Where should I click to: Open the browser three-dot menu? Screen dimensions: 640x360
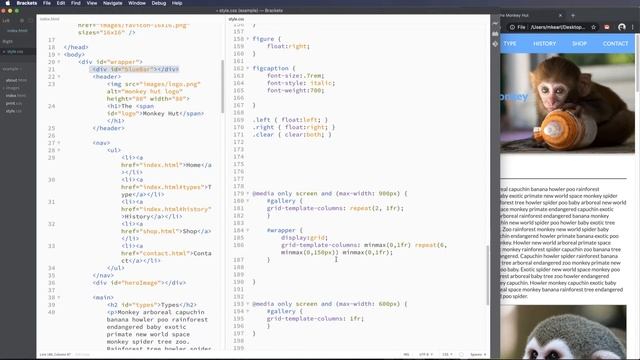[x=633, y=27]
